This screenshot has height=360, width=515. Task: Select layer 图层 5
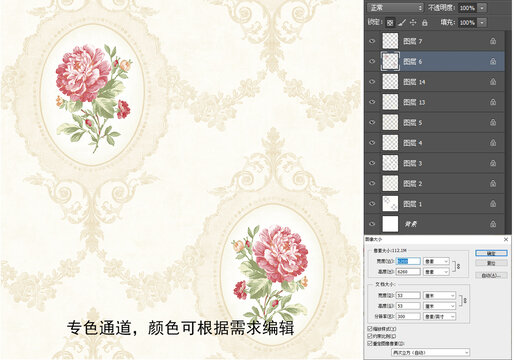pos(434,123)
